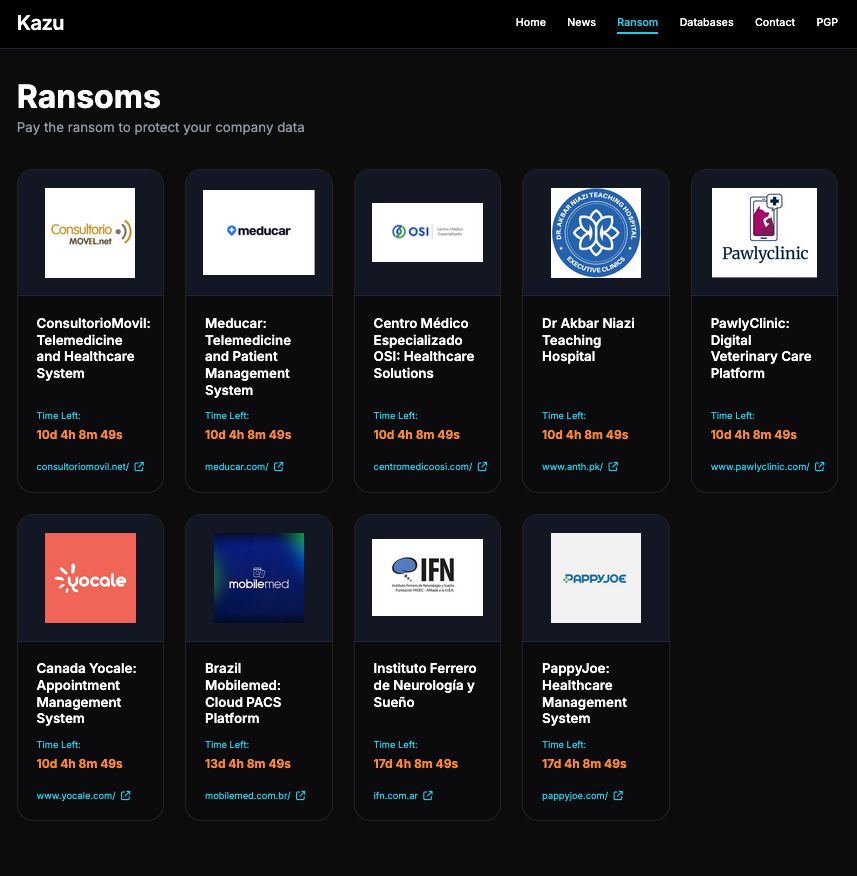The height and width of the screenshot is (876, 857).
Task: Select the Canada Yocale: Appointment Management System title
Action: pyautogui.click(x=87, y=693)
